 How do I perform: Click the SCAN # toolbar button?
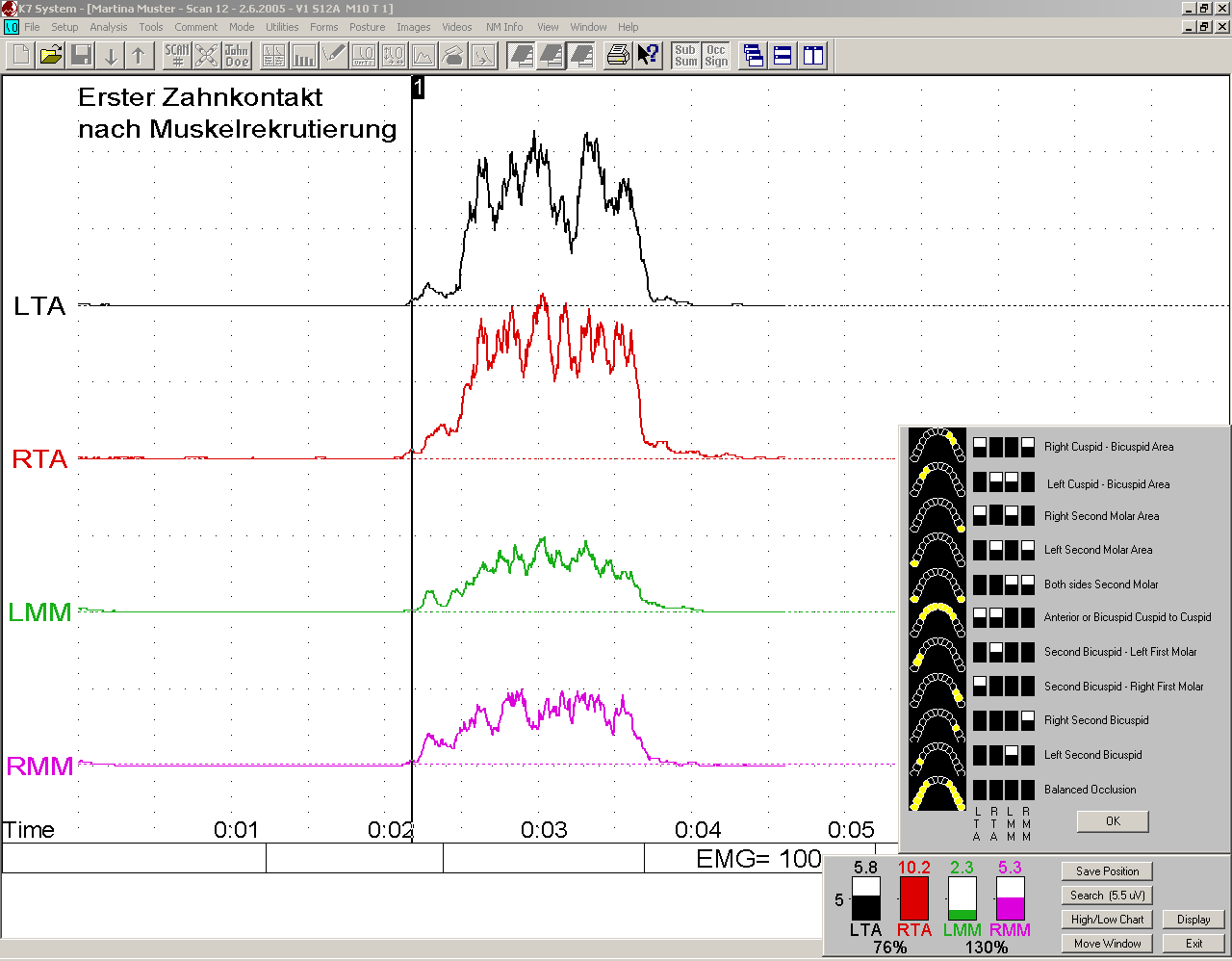tap(177, 56)
